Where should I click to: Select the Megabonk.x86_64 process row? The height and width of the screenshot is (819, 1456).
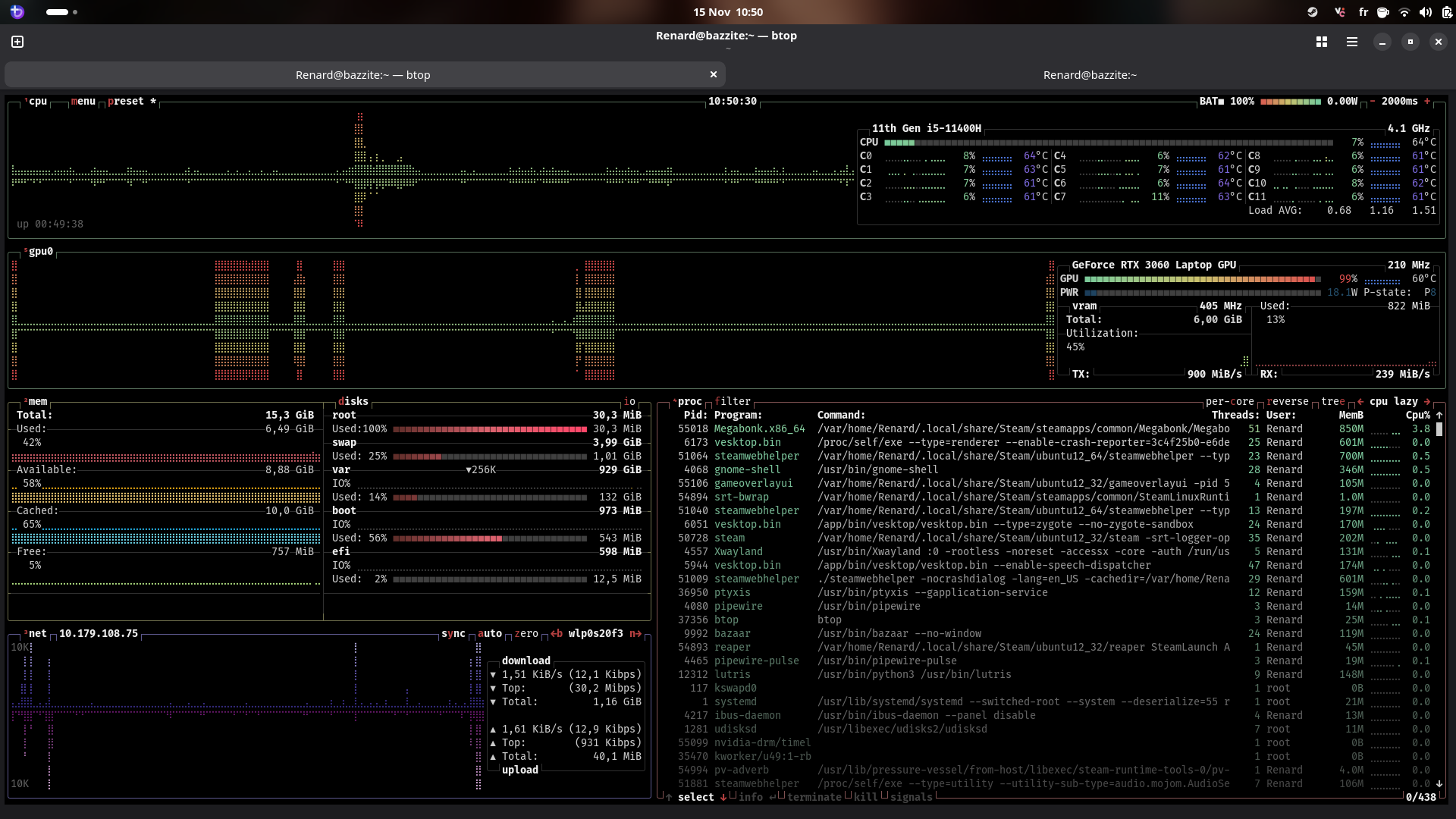point(759,428)
